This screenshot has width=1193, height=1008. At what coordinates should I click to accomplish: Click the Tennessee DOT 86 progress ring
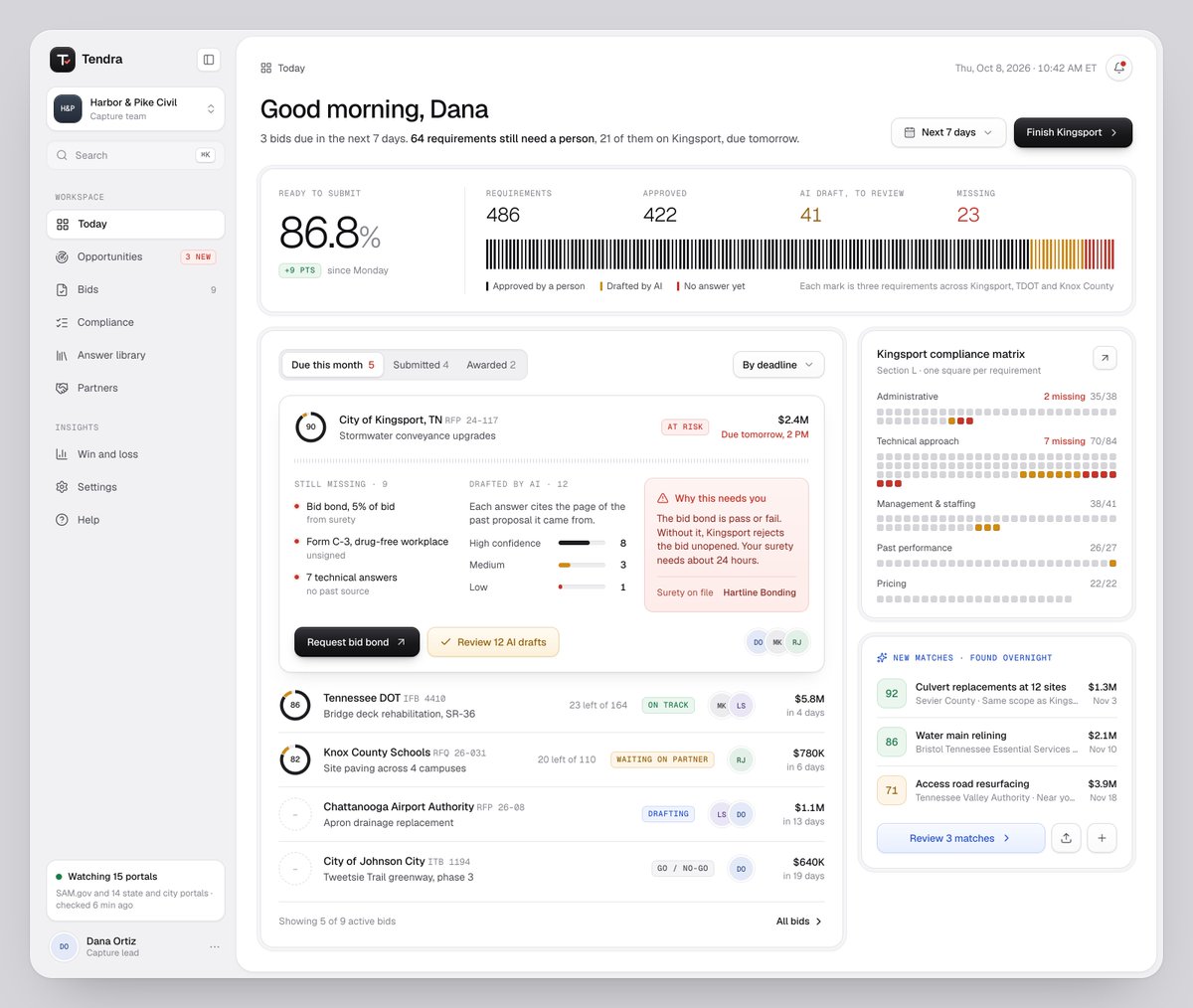295,706
